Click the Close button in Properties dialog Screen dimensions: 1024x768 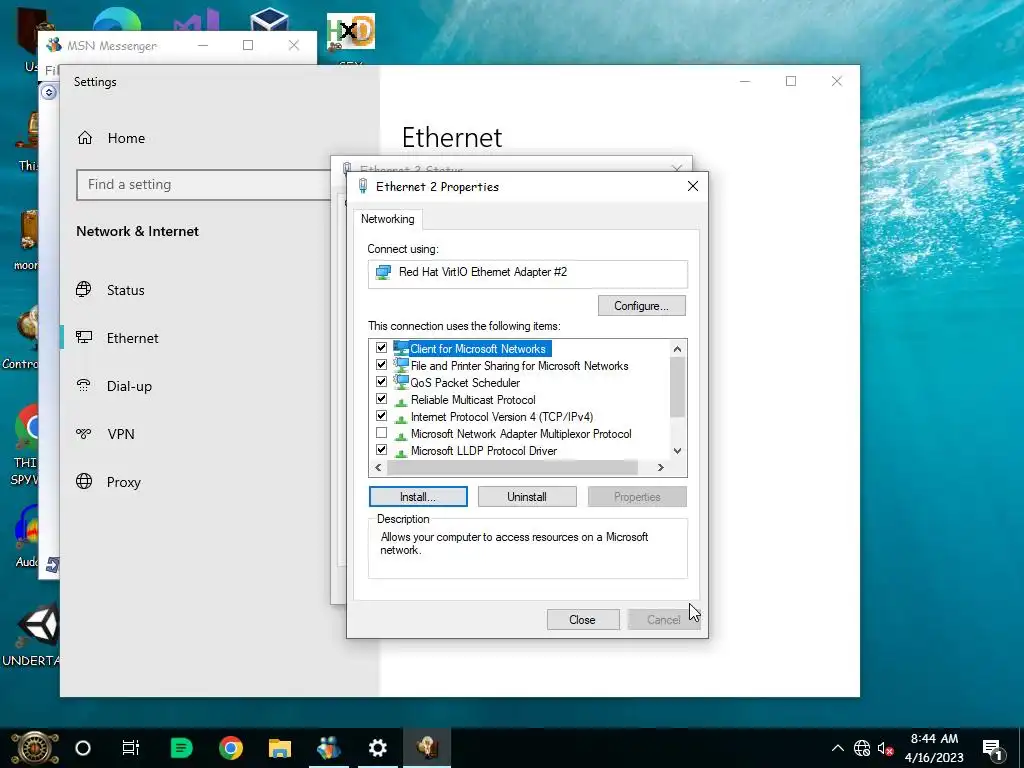[583, 620]
